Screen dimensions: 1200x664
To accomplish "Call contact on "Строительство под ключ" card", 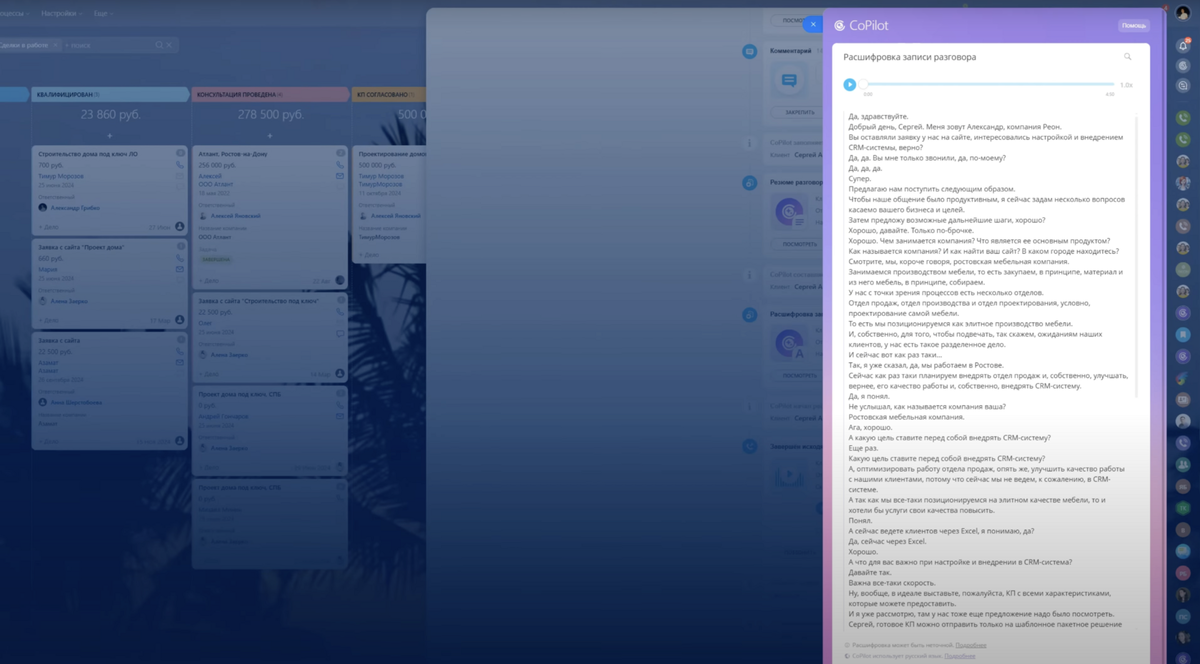I will point(340,311).
